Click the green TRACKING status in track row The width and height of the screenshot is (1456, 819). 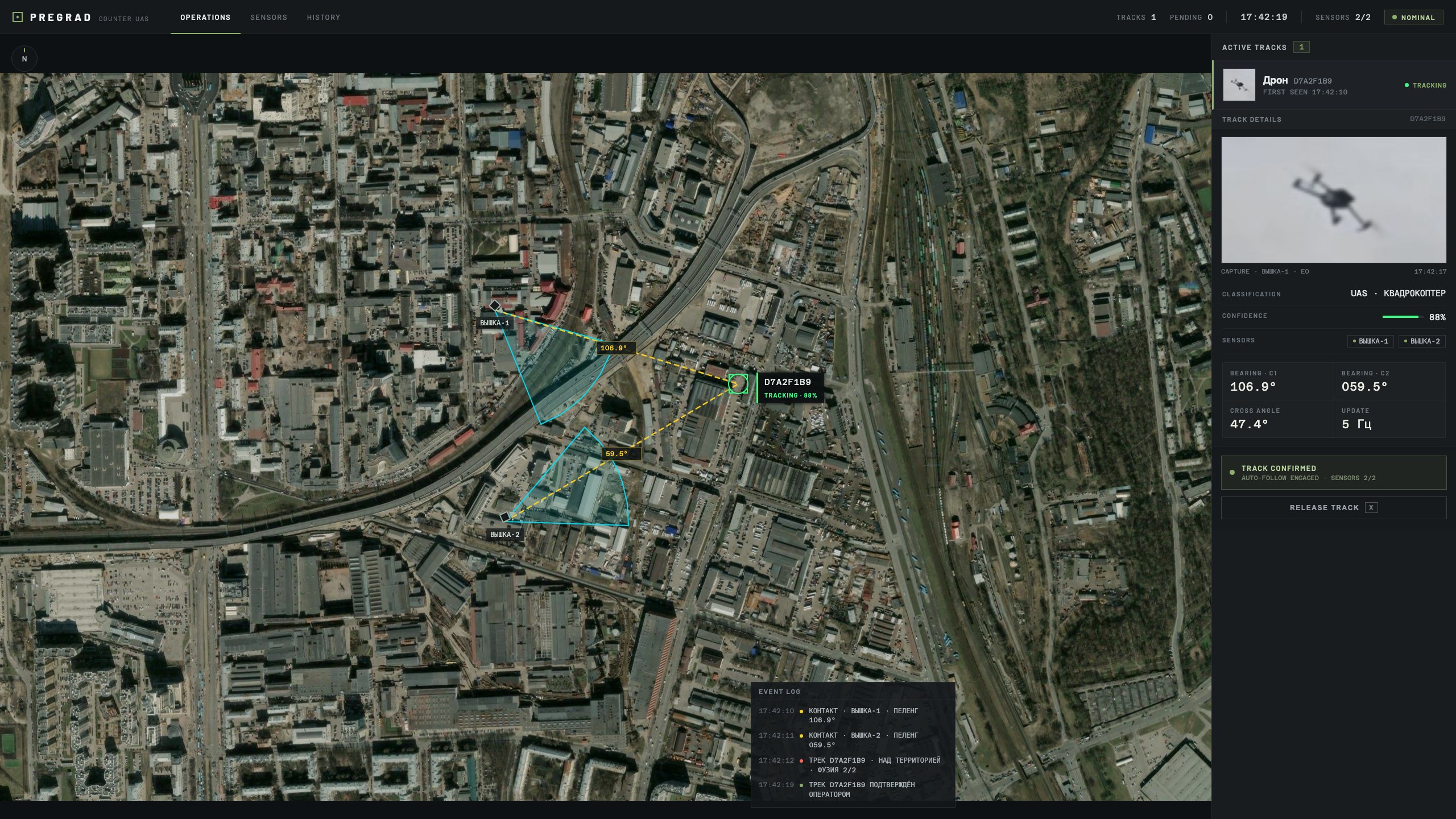(1425, 85)
